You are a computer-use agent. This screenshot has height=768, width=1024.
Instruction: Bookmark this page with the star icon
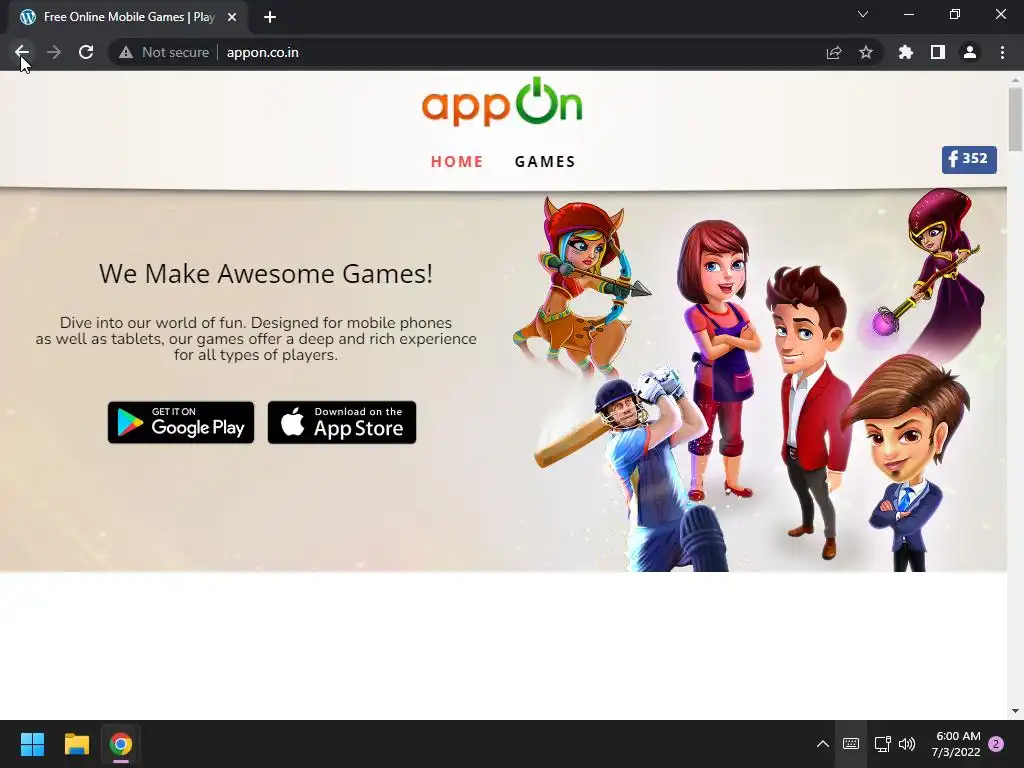[x=866, y=52]
